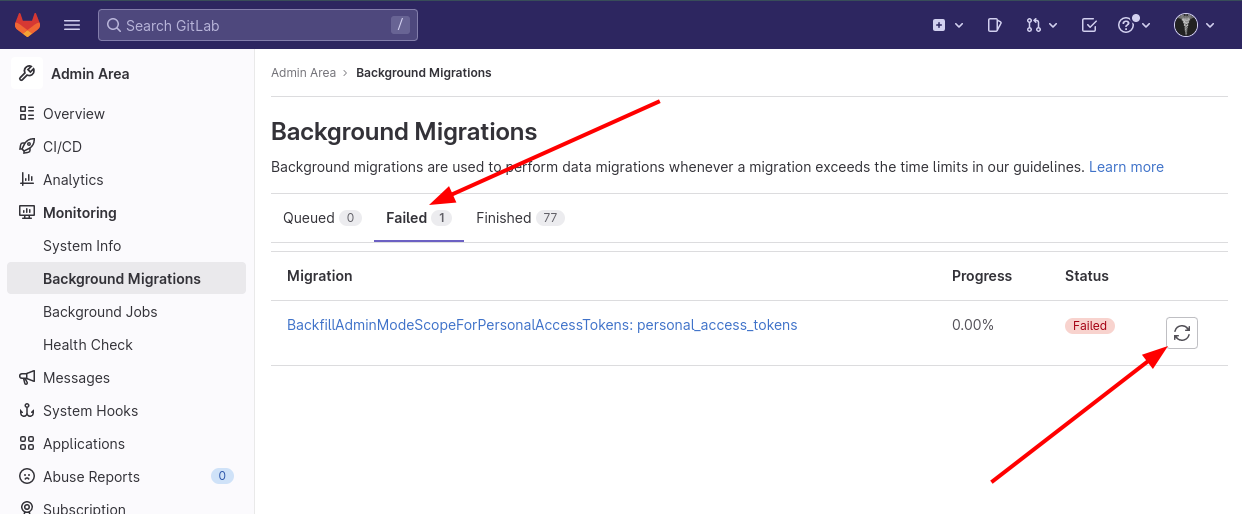Switch to the Failed tab
The height and width of the screenshot is (514, 1242).
419,218
